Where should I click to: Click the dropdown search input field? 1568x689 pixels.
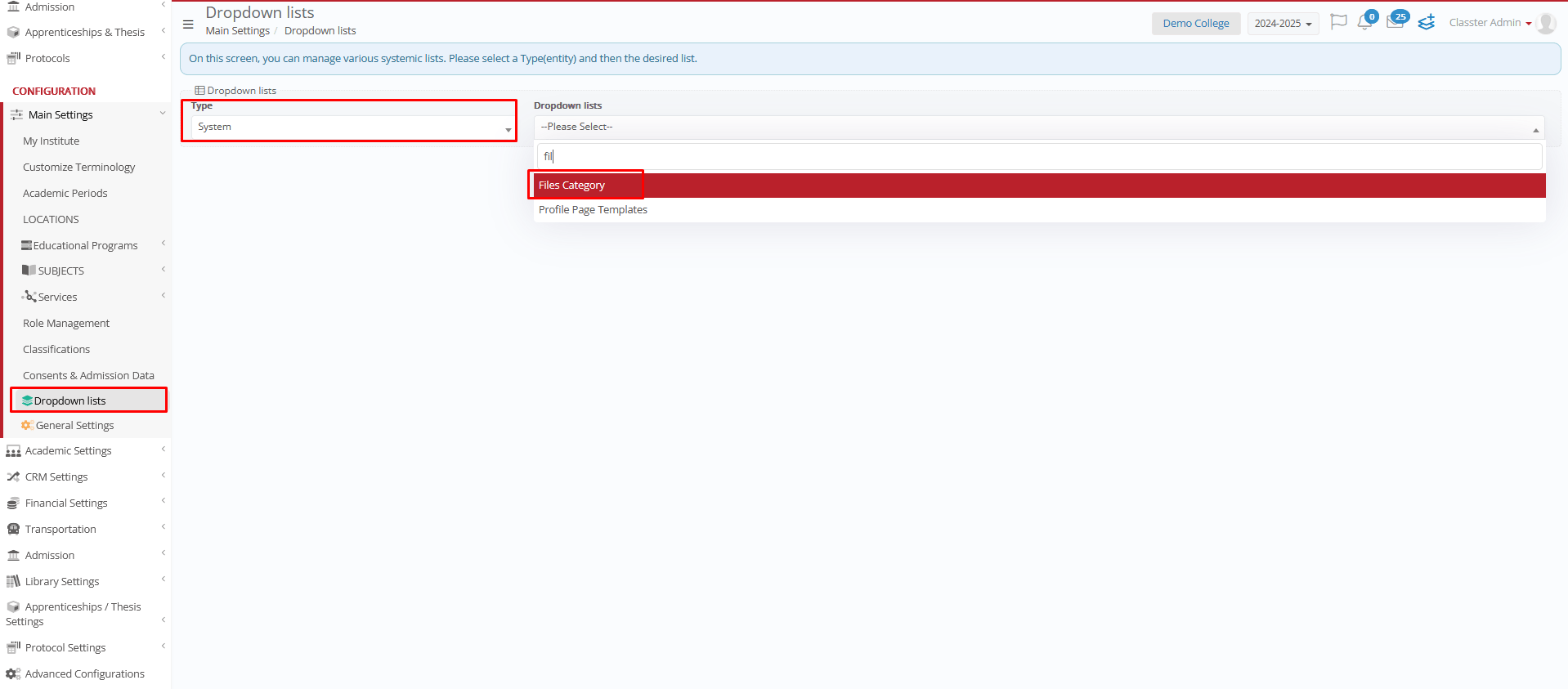point(1038,156)
